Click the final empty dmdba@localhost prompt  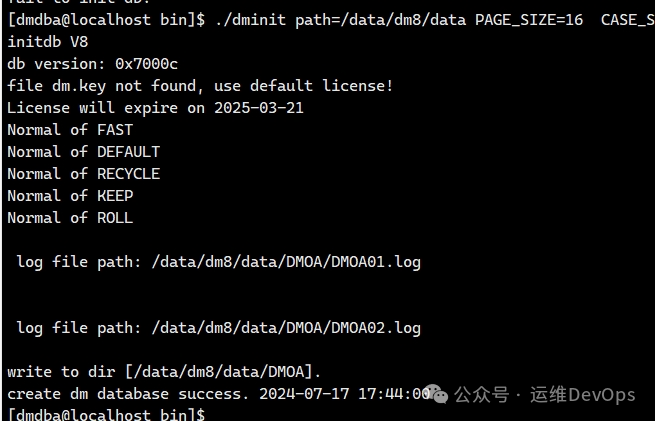[x=107, y=415]
